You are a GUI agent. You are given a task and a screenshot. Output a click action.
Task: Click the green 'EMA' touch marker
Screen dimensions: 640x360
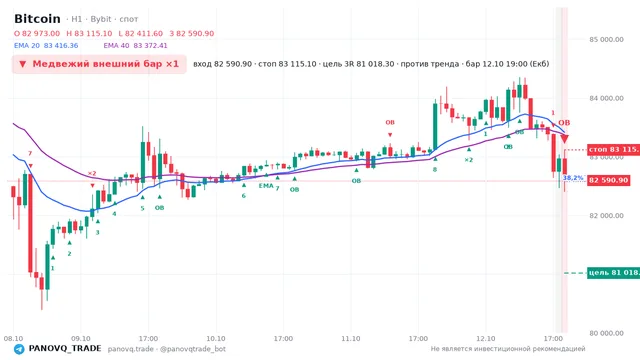point(266,186)
